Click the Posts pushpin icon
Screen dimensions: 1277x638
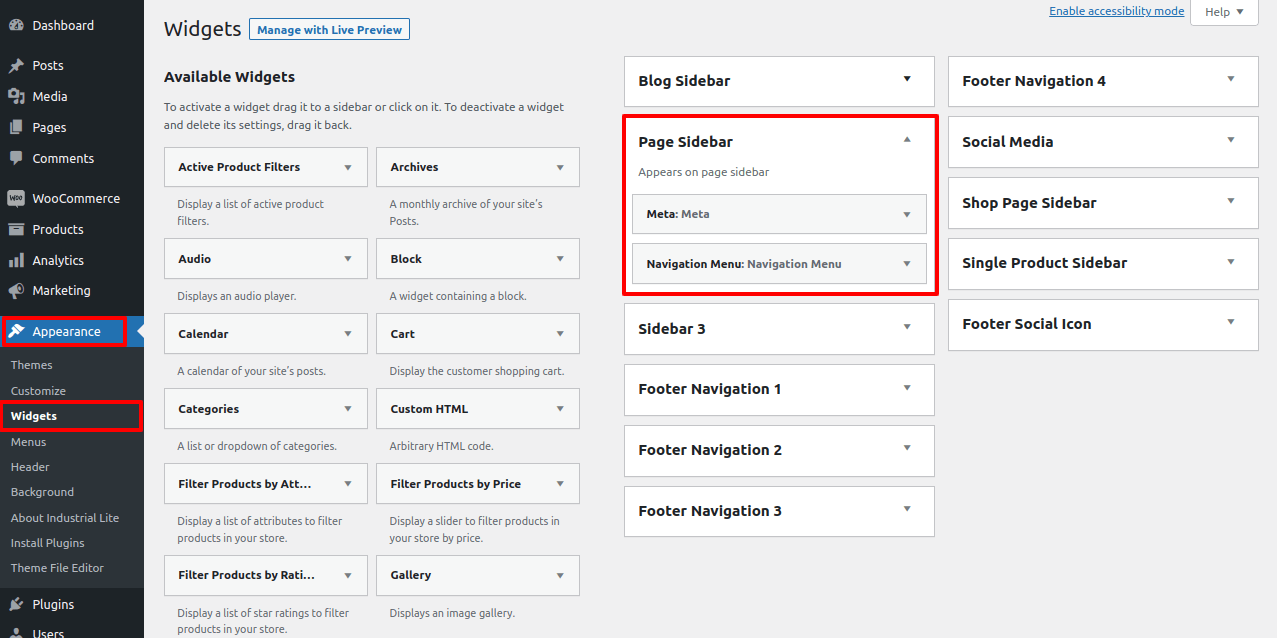pos(16,66)
